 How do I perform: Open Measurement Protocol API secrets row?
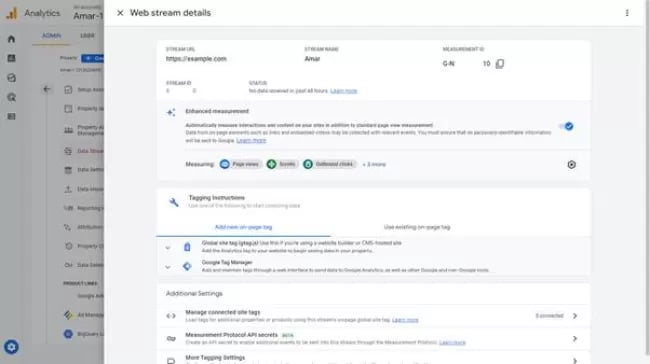[374, 339]
